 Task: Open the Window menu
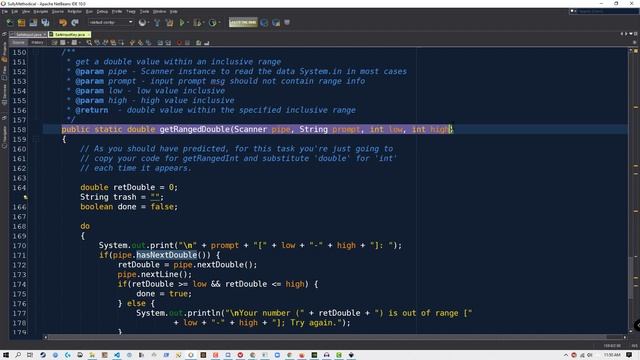coord(159,11)
